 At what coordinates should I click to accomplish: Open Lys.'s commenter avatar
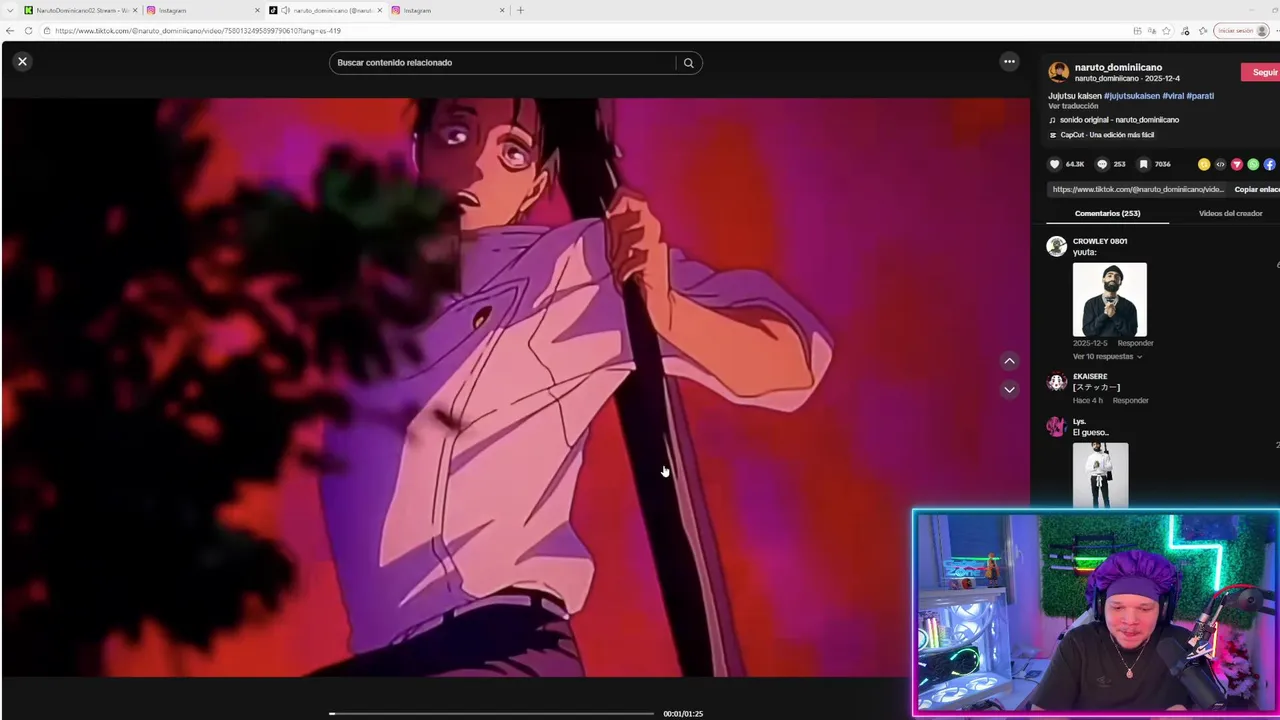click(1056, 427)
